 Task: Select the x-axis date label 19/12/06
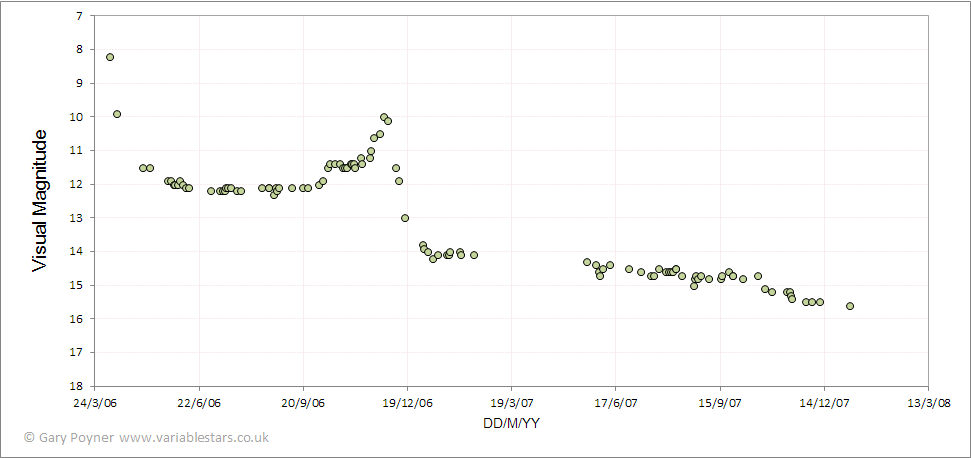[x=407, y=404]
